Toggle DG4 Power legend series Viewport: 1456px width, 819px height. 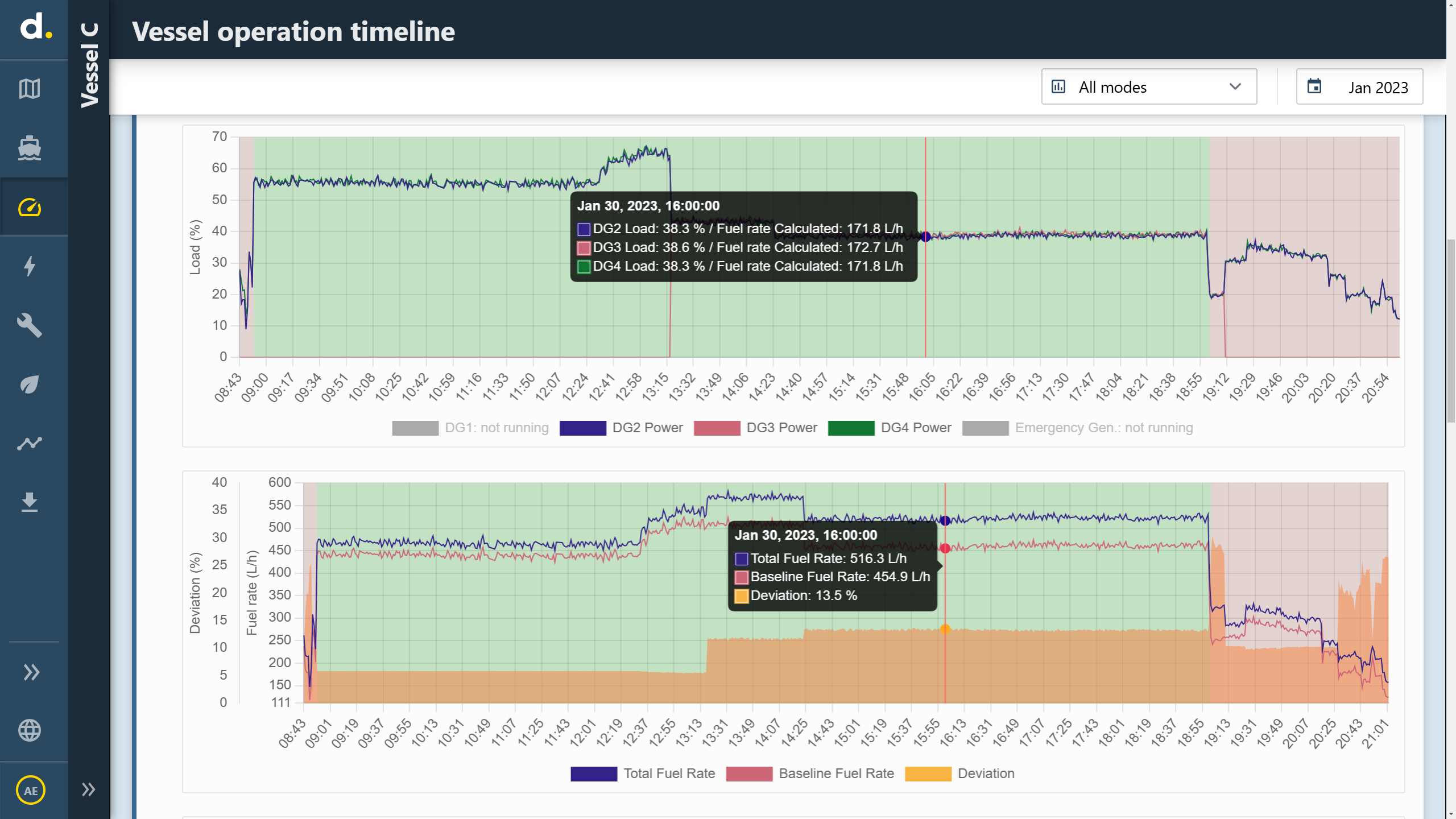click(x=890, y=428)
